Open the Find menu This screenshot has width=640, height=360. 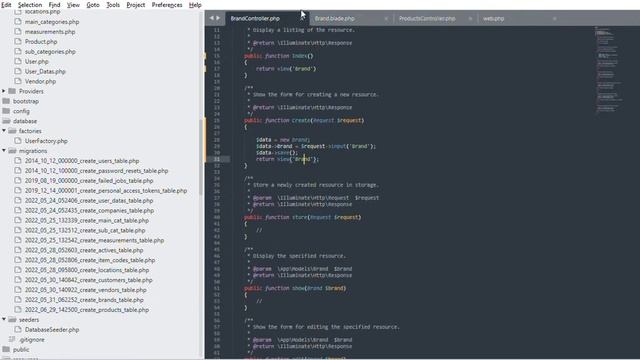click(54, 5)
